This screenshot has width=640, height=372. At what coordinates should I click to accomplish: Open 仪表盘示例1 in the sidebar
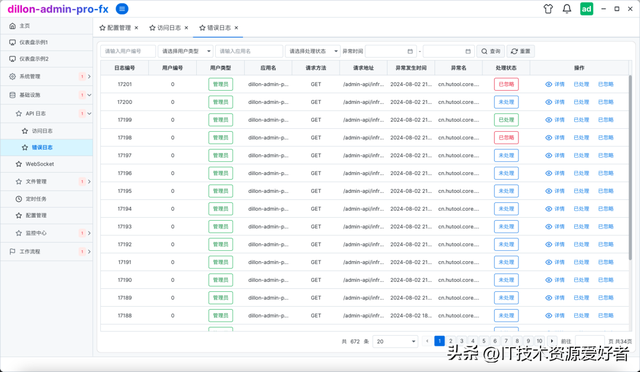point(47,42)
